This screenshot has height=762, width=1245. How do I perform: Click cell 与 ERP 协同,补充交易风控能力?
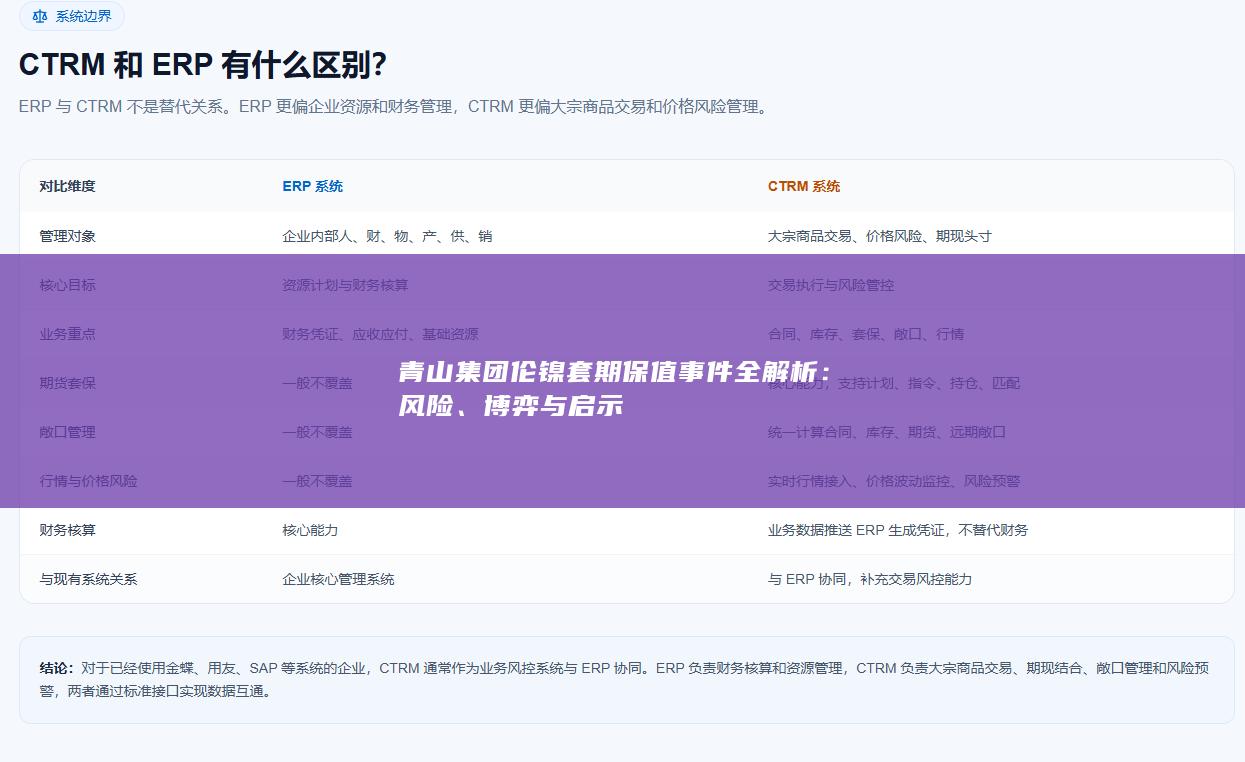click(870, 579)
